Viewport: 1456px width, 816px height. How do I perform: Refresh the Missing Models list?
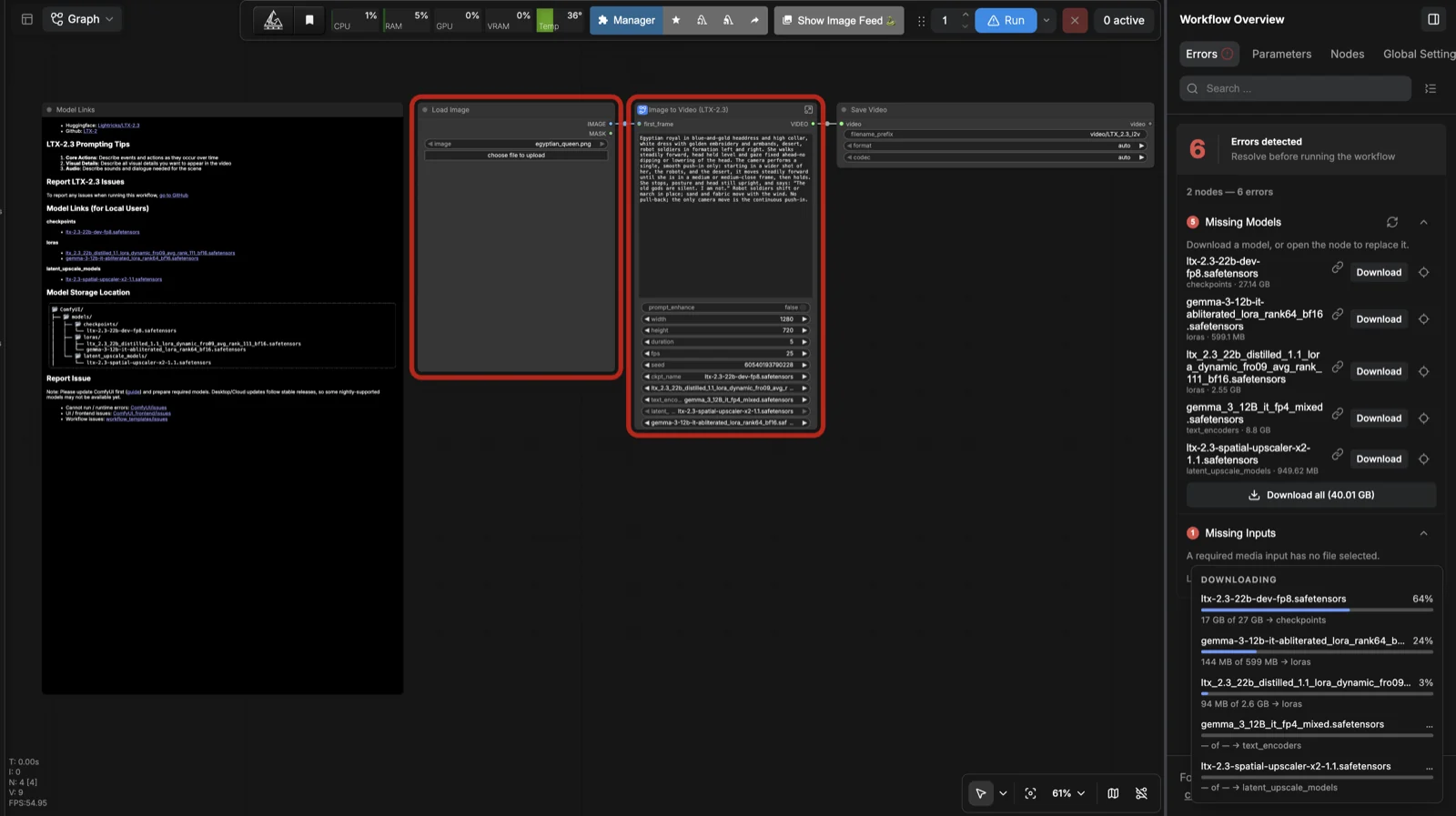[x=1392, y=222]
